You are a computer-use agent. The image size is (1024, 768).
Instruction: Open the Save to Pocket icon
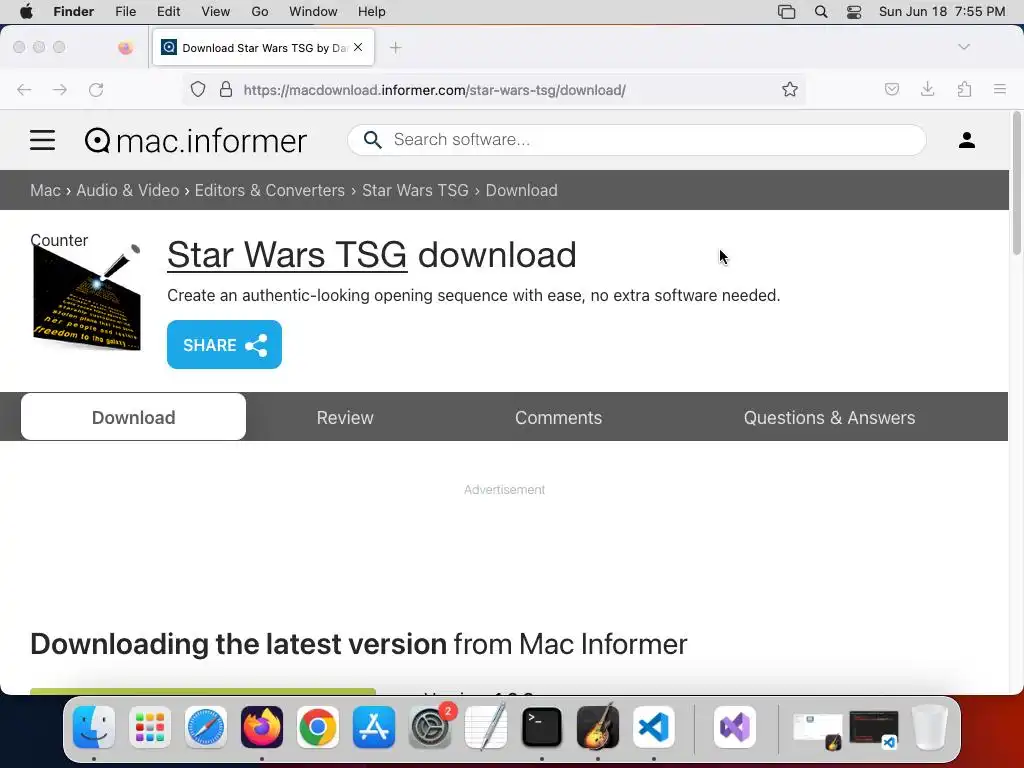tap(891, 89)
